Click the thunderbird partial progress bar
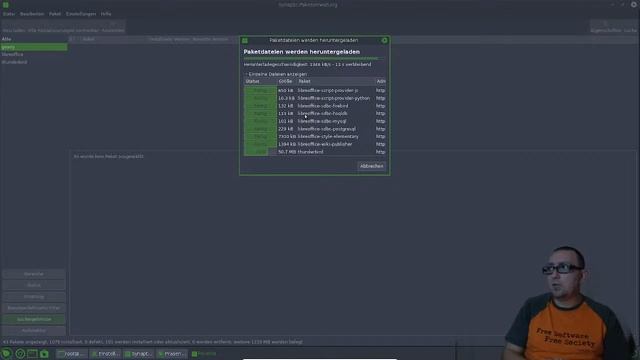Image resolution: width=640 pixels, height=360 pixels. point(260,152)
